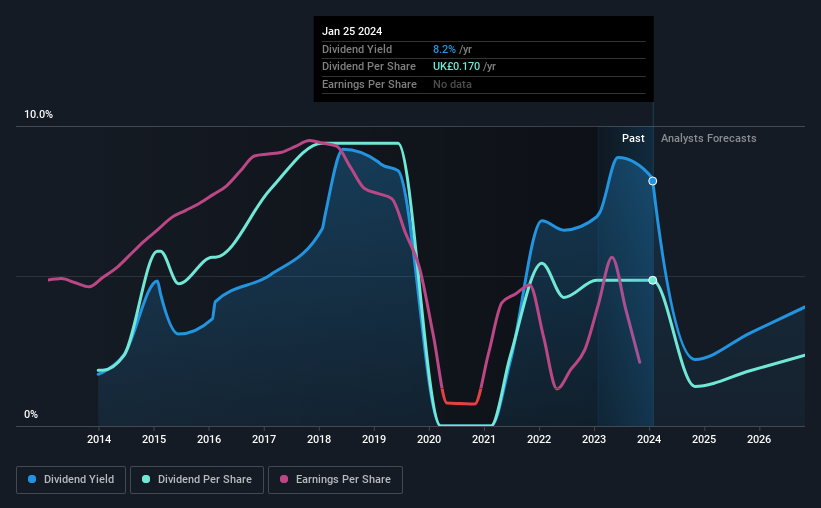
Task: Click the 2019 x-axis label
Action: 374,439
